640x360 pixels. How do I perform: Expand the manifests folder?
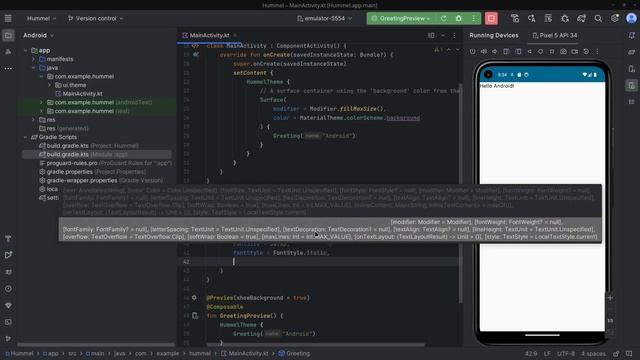pyautogui.click(x=33, y=59)
